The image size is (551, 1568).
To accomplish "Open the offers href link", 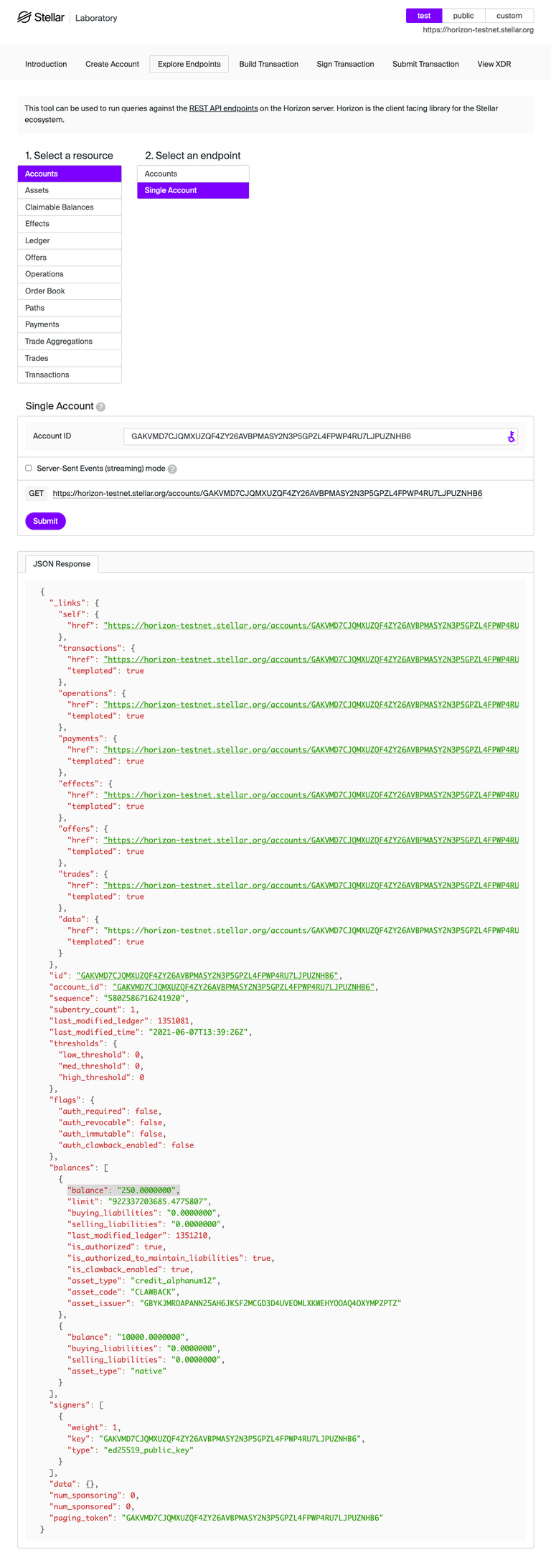I will 311,840.
